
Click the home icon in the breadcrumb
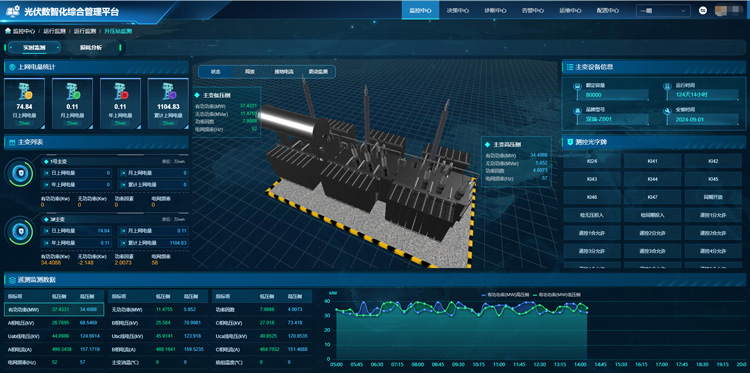tap(8, 31)
